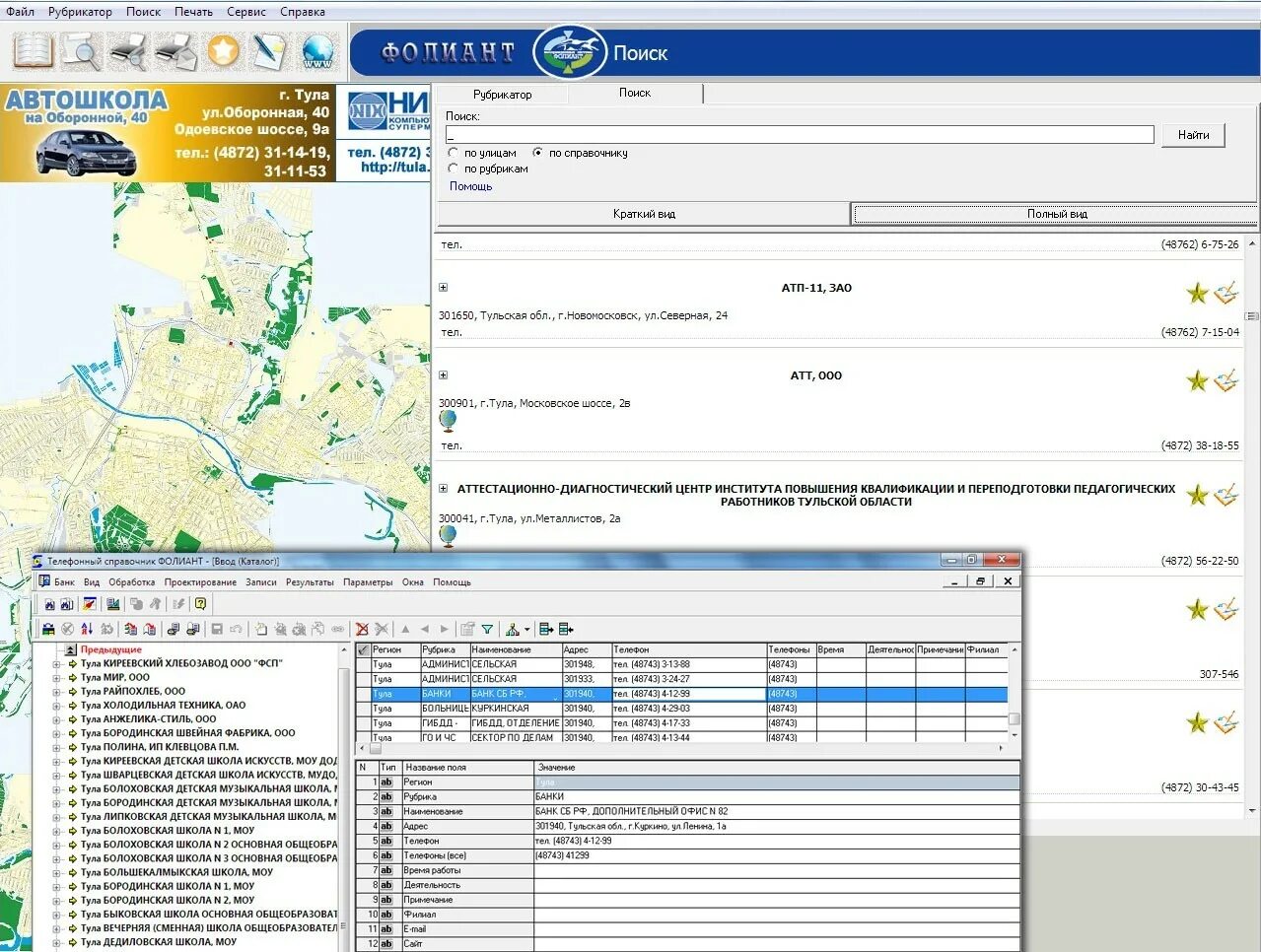The image size is (1261, 952).
Task: Click the note icon of Аттестационно-диагностический центр entry
Action: tap(1226, 495)
